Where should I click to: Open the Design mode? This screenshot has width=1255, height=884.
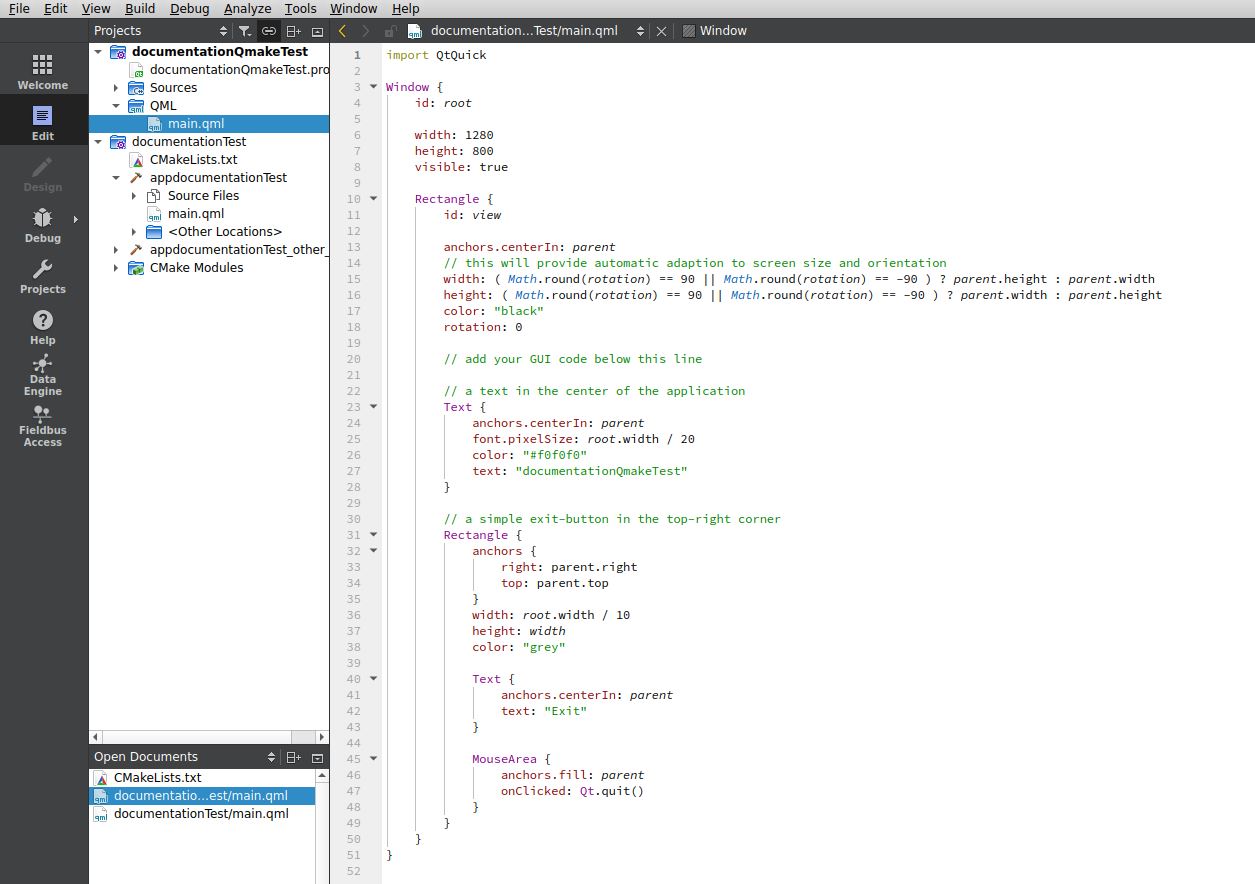tap(42, 170)
